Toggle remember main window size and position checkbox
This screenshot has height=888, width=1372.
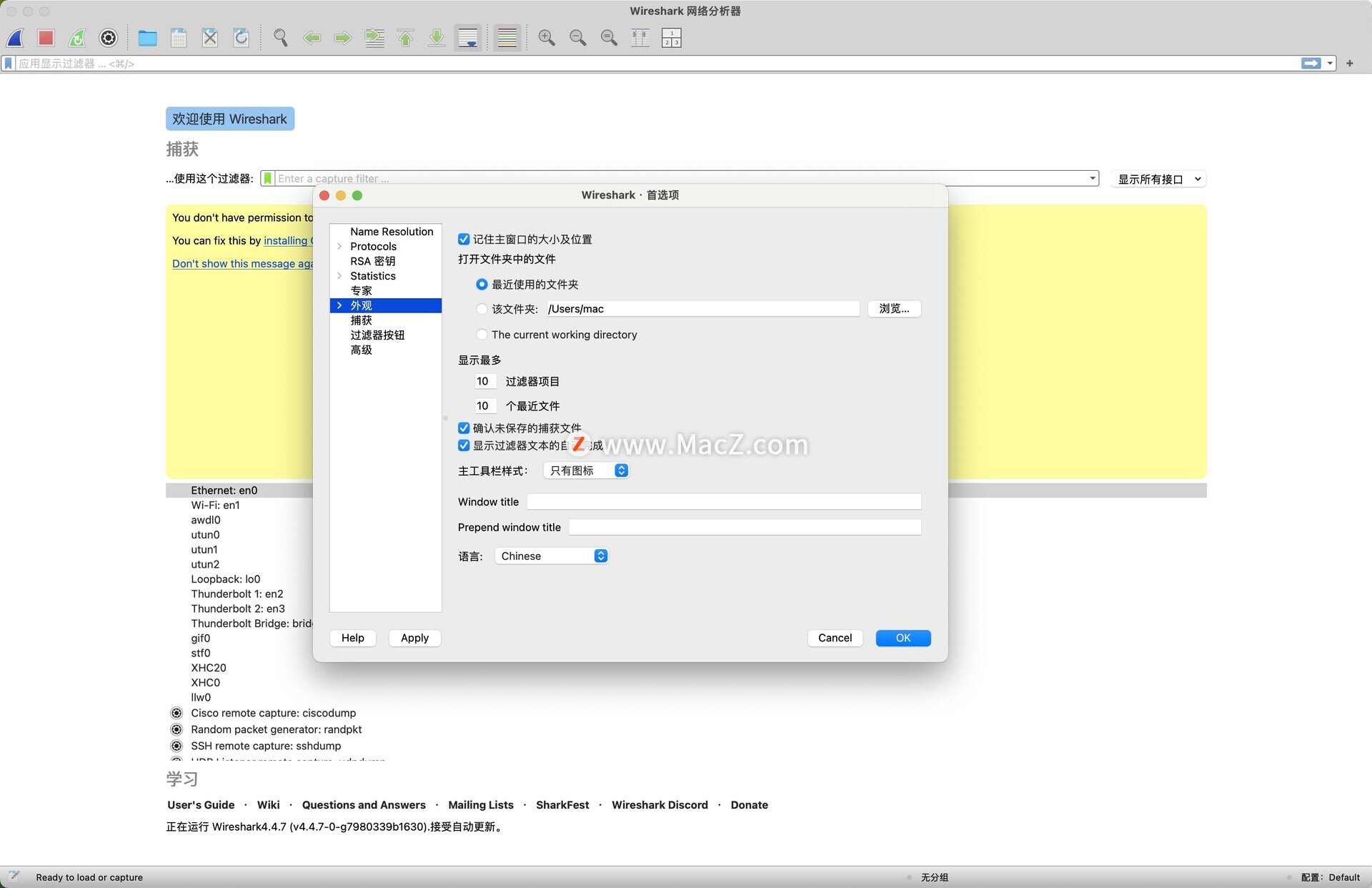click(464, 240)
